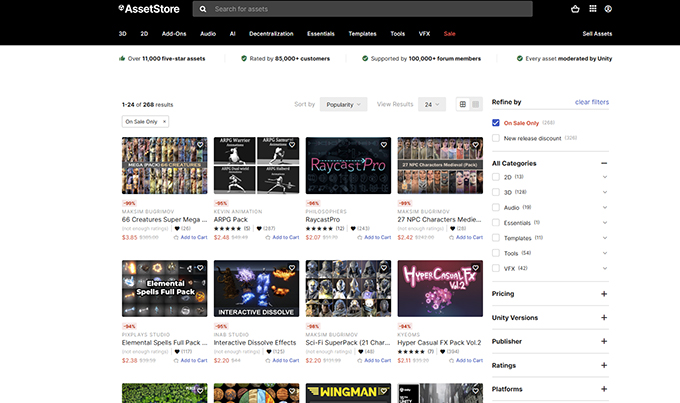
Task: Add RaycastPro to cart
Action: click(x=375, y=237)
